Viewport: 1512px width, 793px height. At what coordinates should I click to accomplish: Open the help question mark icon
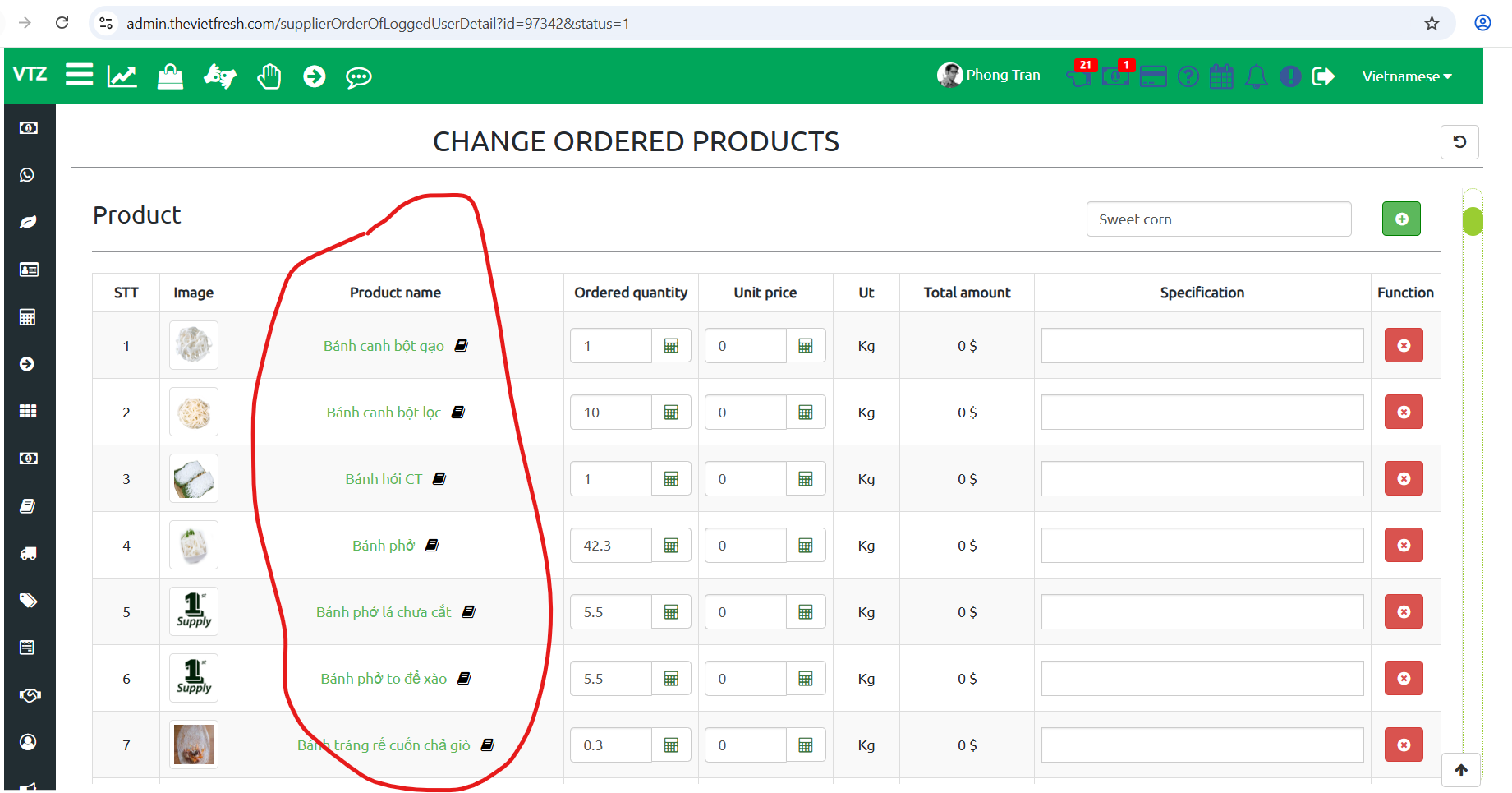tap(1188, 76)
